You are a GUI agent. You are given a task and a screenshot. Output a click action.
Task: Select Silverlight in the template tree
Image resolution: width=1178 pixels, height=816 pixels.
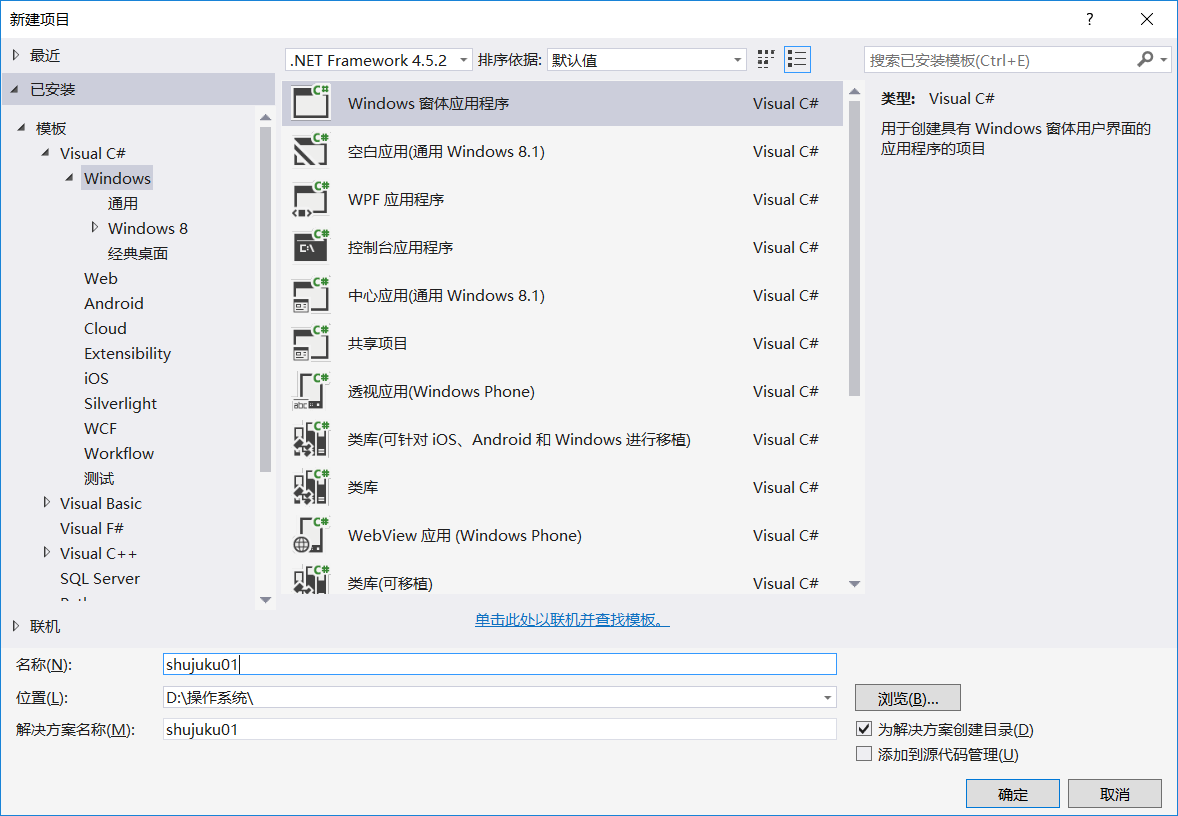tap(120, 403)
